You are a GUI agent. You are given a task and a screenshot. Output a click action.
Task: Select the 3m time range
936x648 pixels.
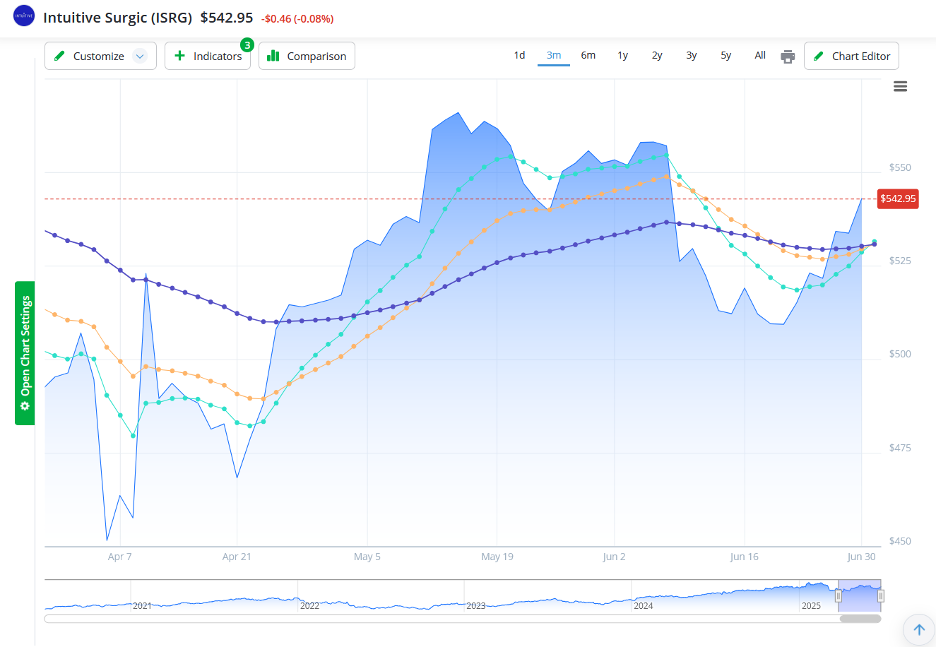click(553, 55)
